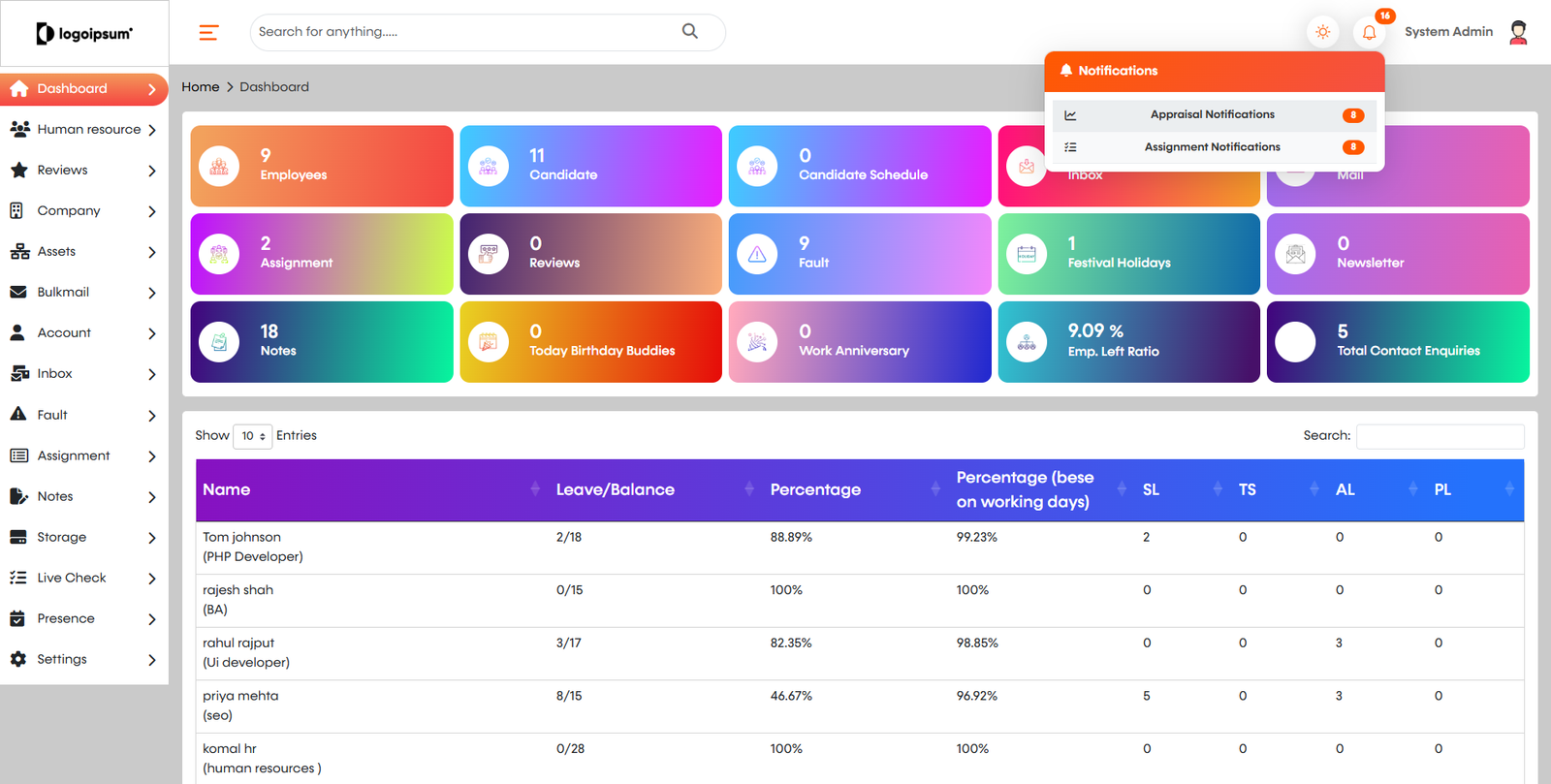The image size is (1551, 784).
Task: Open Appraisal Notifications entry
Action: point(1214,115)
